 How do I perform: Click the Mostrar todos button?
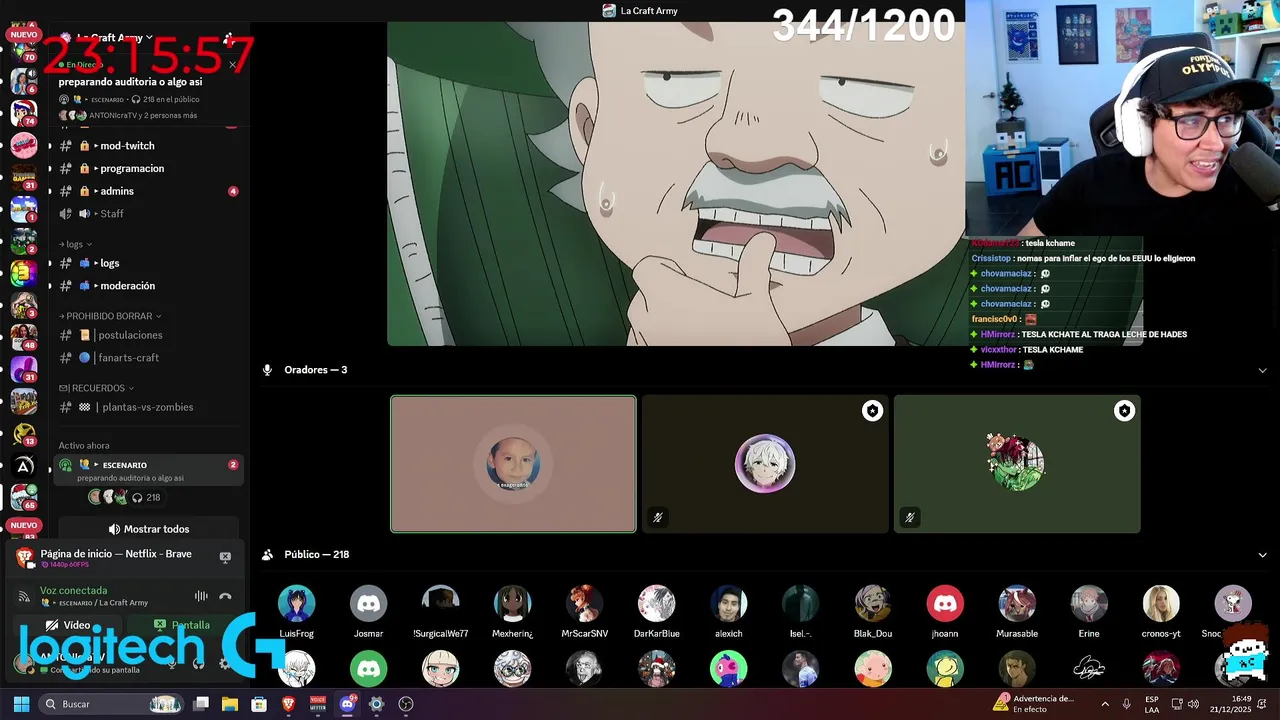pyautogui.click(x=148, y=529)
